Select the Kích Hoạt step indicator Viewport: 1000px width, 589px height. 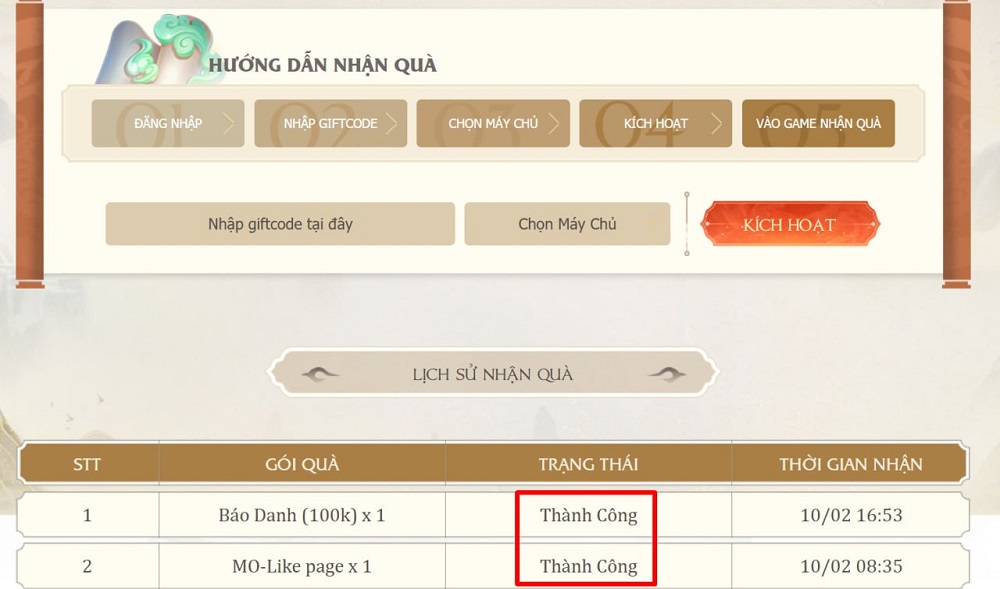655,123
